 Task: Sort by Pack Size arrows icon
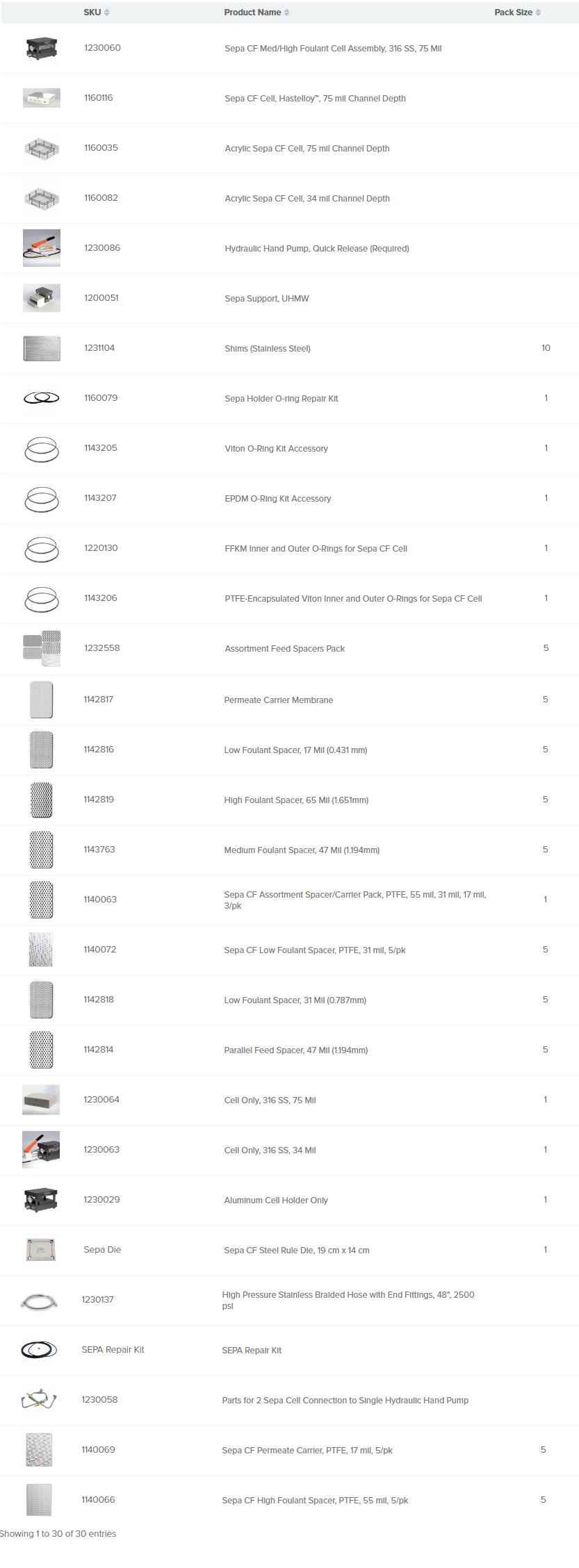tap(538, 13)
